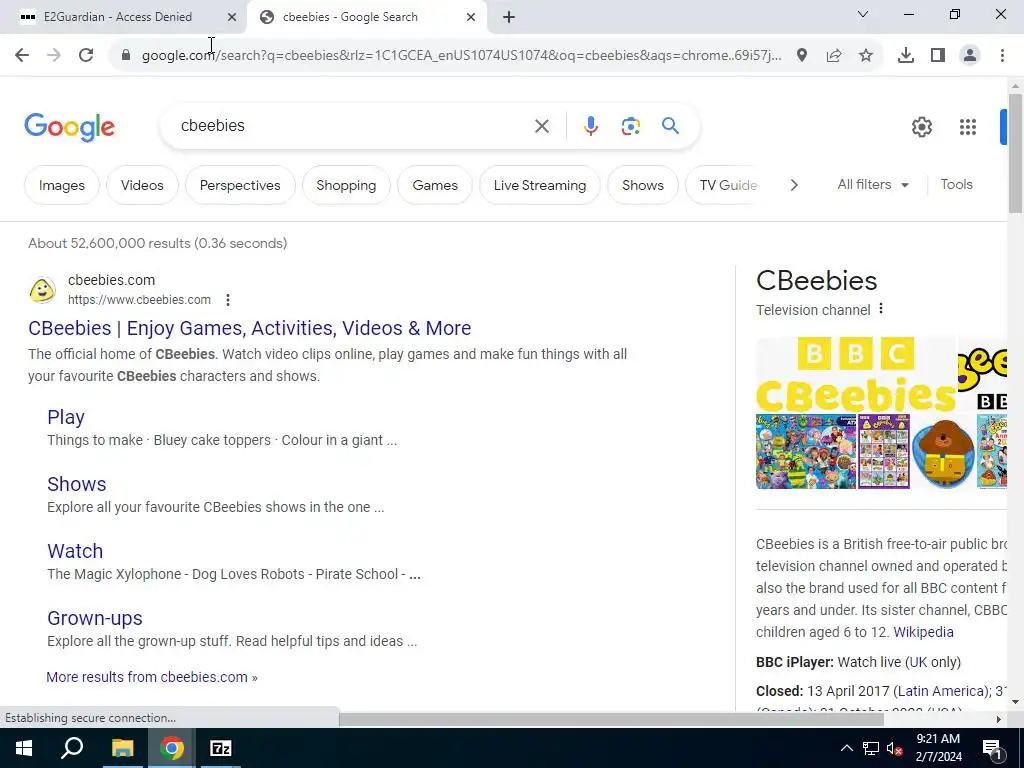Close the cbeebies Google Search tab
Image resolution: width=1024 pixels, height=768 pixels.
(x=471, y=17)
